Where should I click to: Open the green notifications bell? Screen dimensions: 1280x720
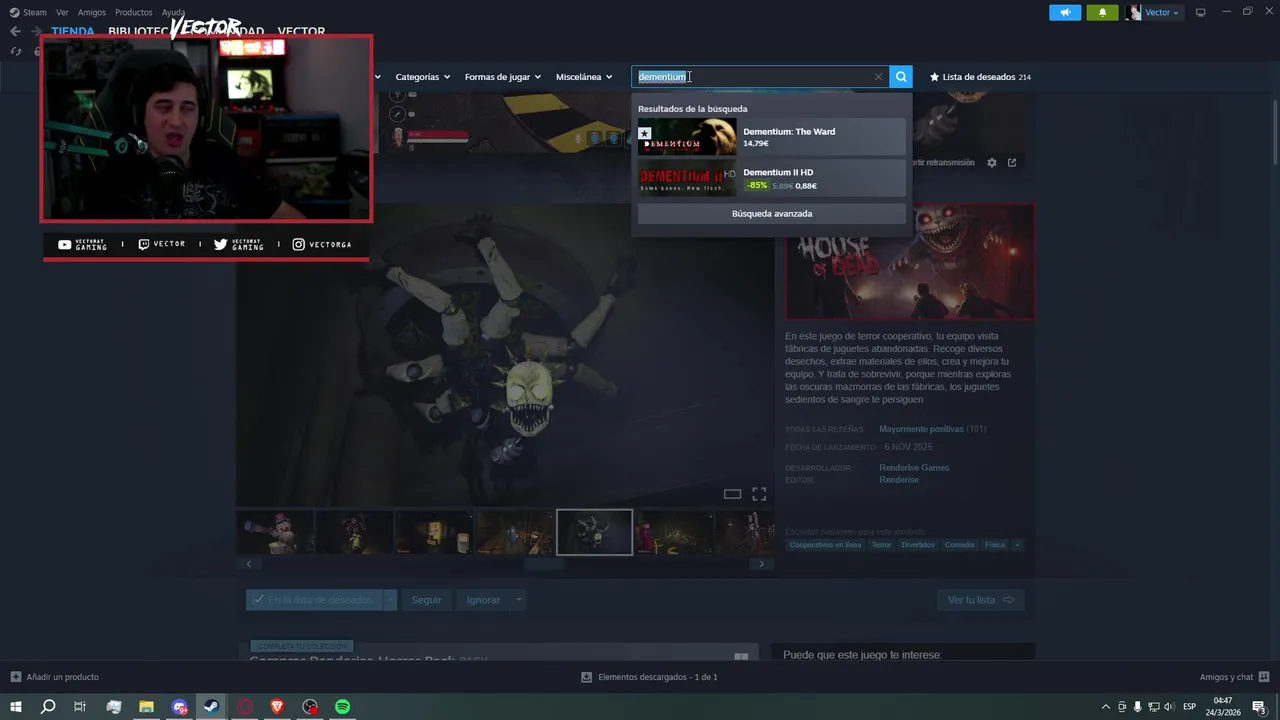click(x=1102, y=12)
